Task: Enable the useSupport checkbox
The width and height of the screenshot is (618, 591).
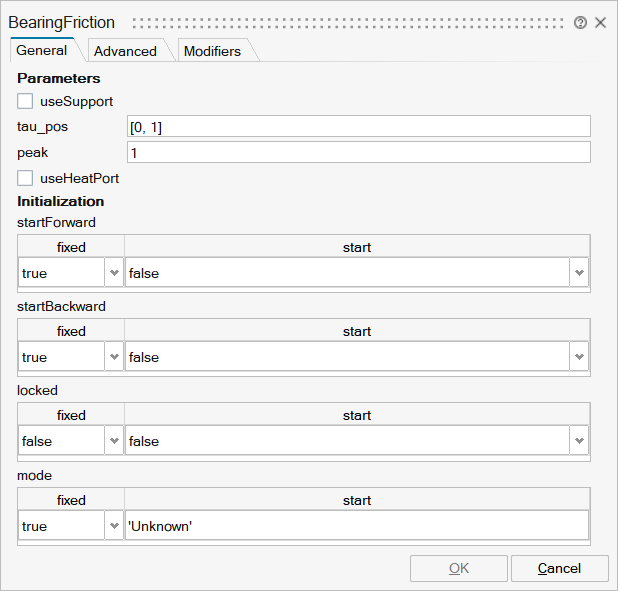Action: point(26,101)
